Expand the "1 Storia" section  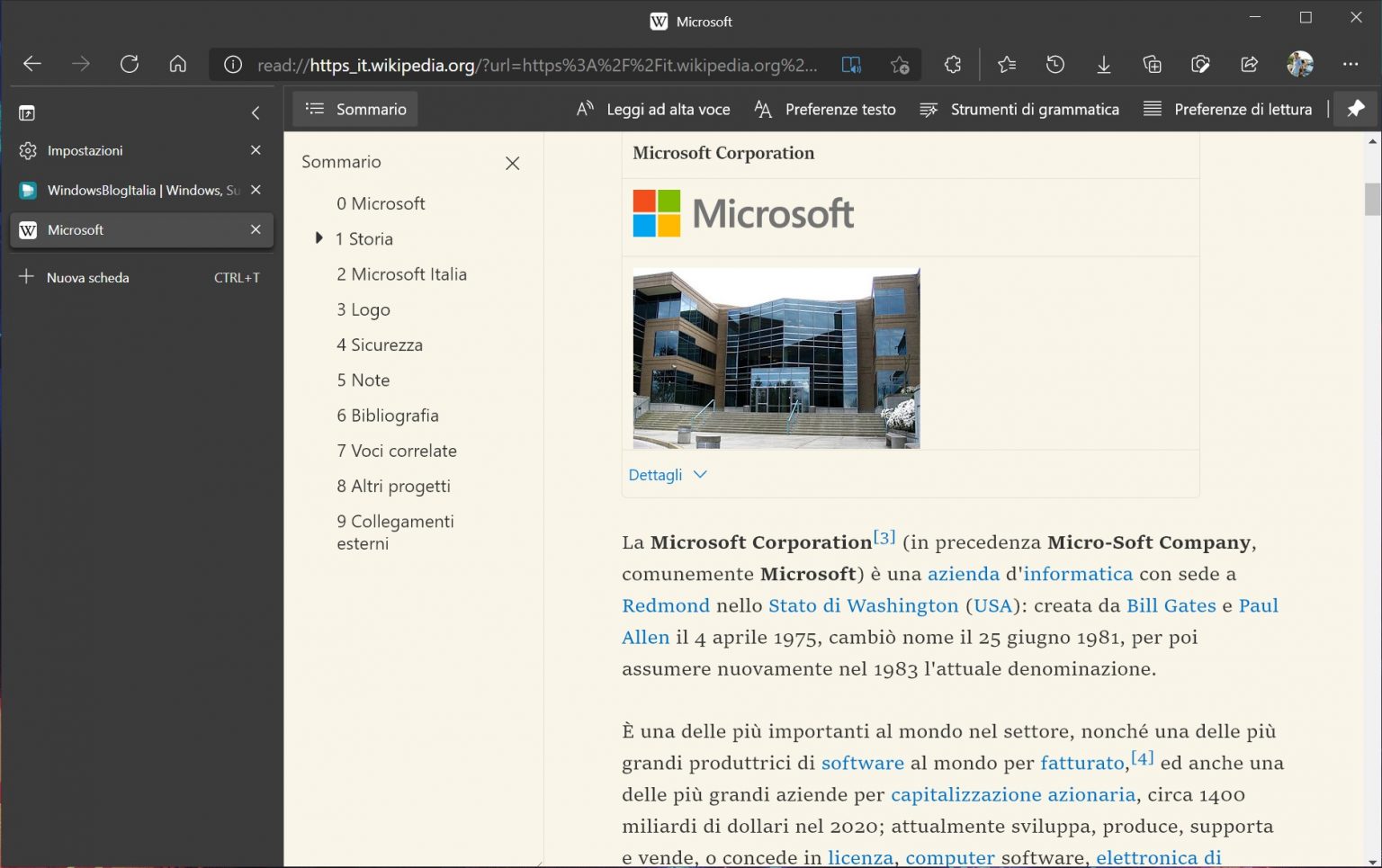pyautogui.click(x=319, y=237)
